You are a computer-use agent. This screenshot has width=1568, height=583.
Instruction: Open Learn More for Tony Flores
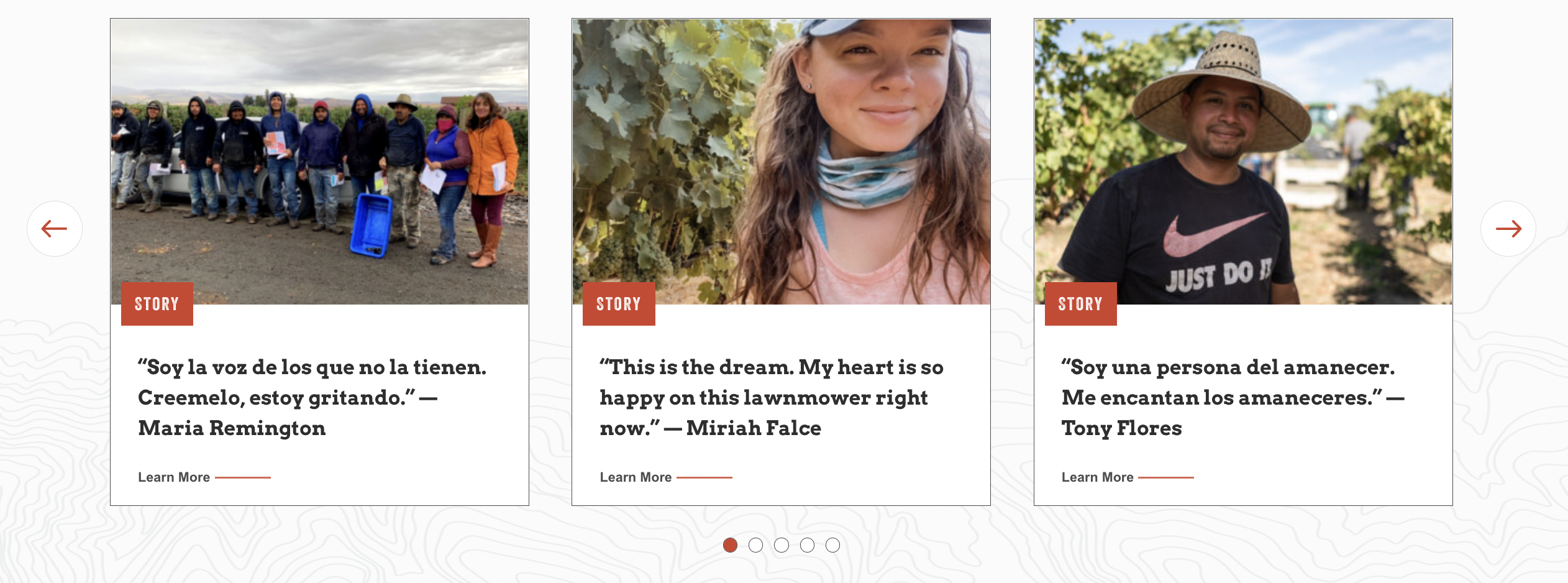(1097, 477)
